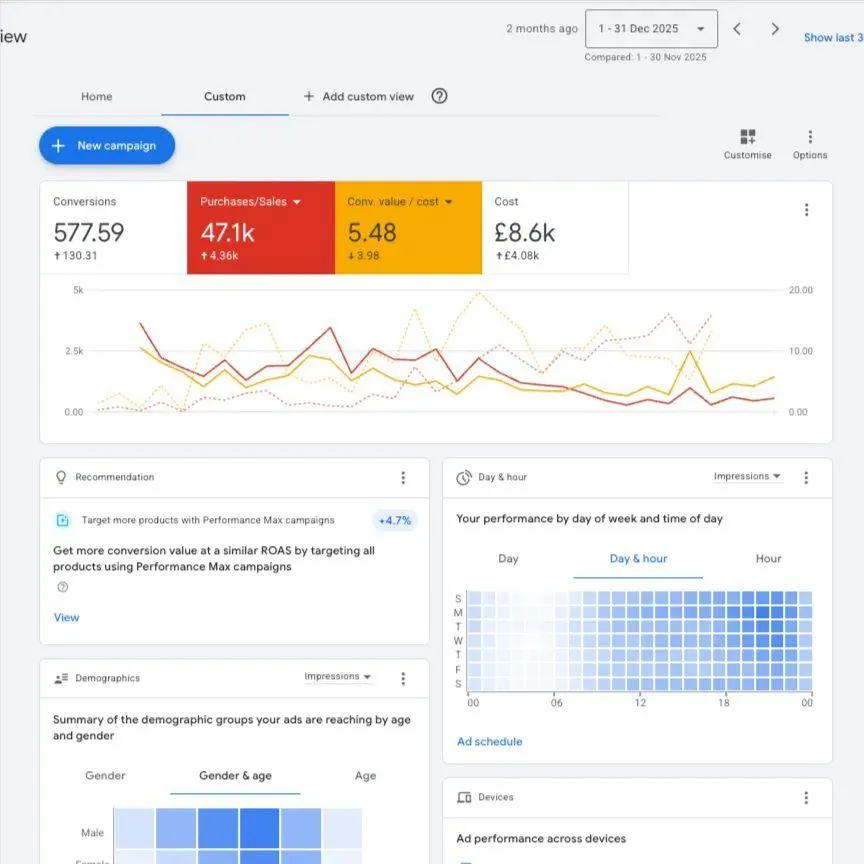This screenshot has height=864, width=864.
Task: Go to previous date range arrow
Action: tap(737, 29)
